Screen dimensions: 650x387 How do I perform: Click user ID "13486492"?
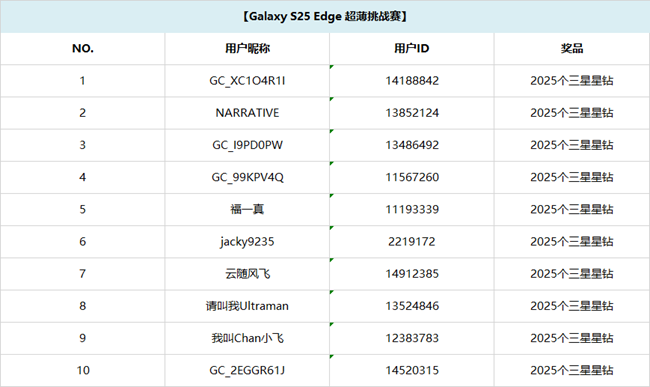(412, 145)
